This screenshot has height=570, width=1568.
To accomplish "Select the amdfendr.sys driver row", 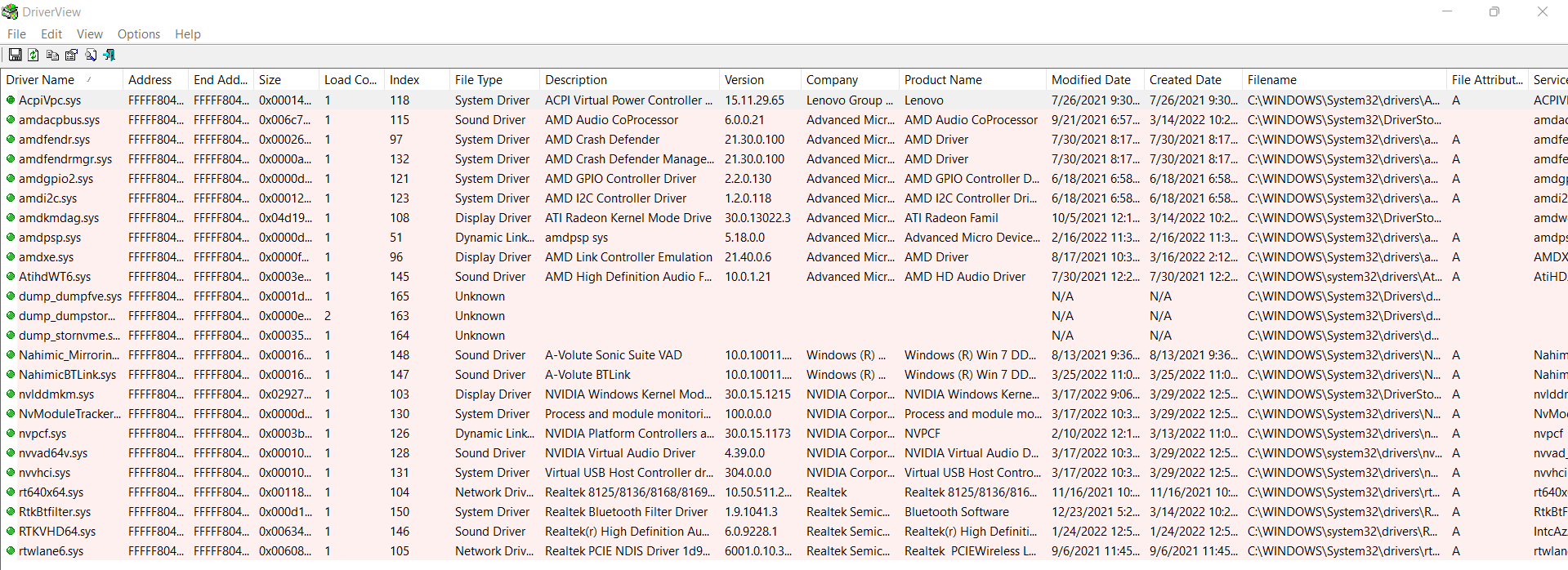I will pos(784,139).
